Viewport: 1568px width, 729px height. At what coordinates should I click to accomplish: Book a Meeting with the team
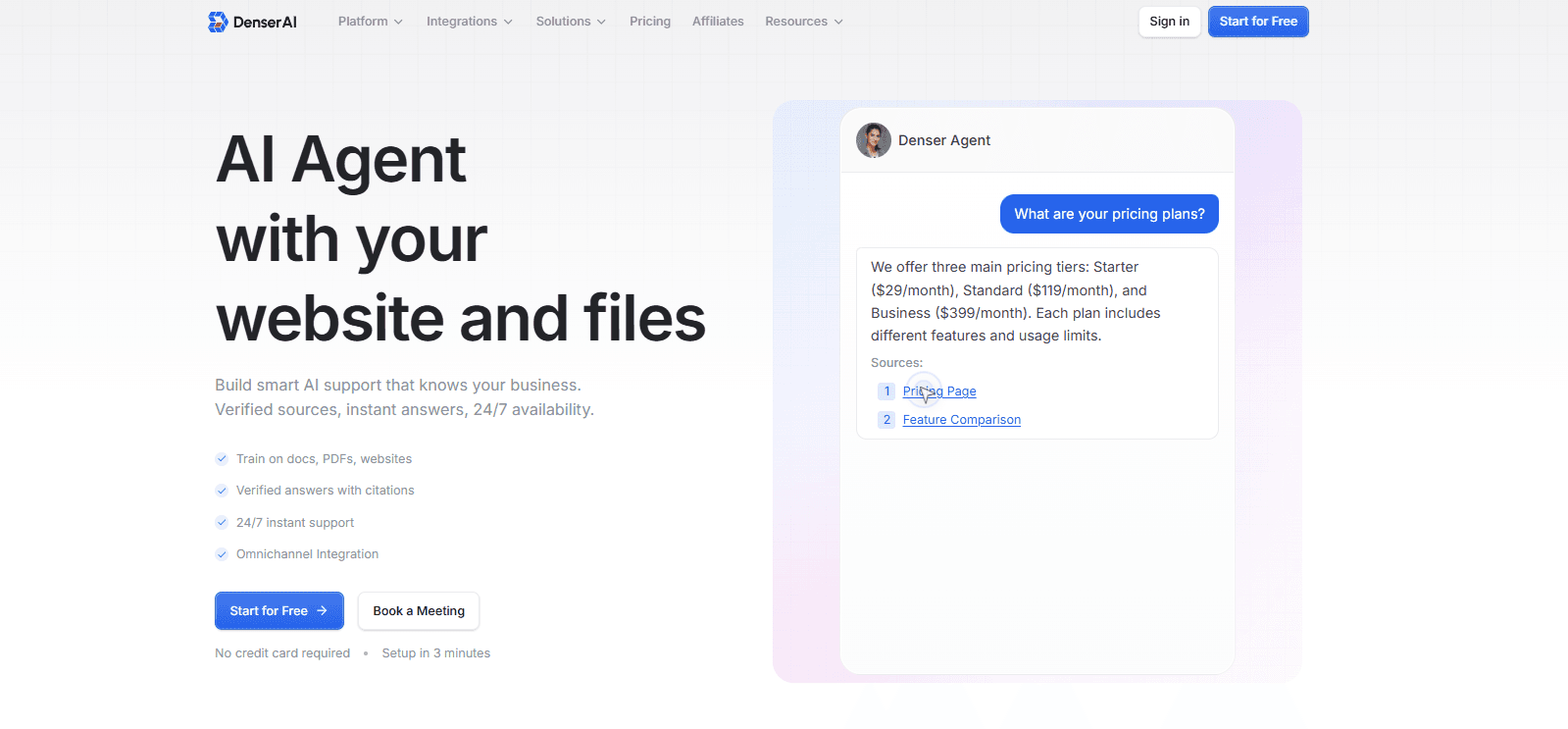point(419,610)
